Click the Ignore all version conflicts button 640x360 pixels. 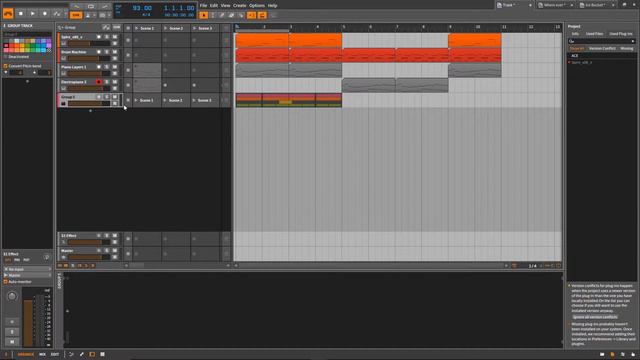click(x=595, y=317)
